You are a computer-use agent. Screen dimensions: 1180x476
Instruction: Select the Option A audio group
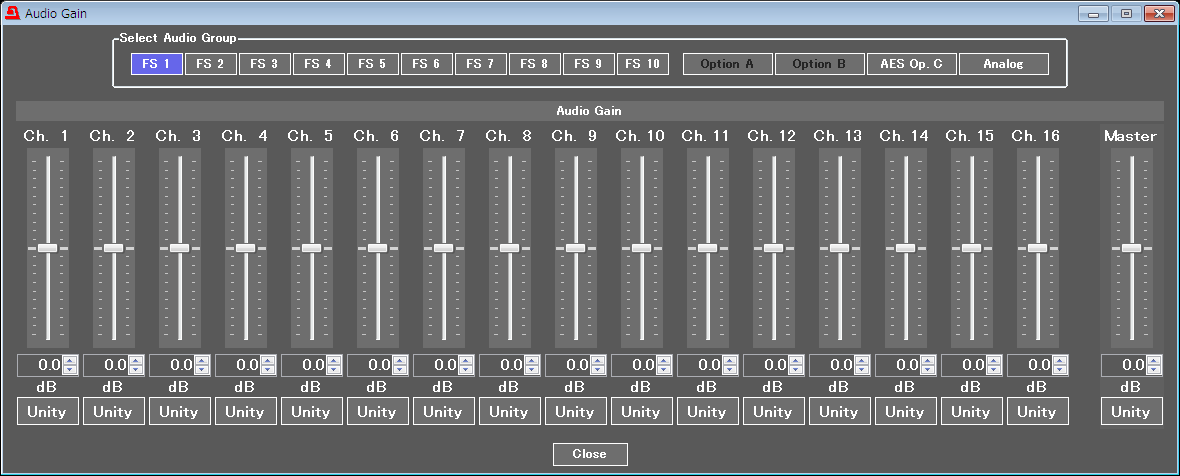[727, 64]
